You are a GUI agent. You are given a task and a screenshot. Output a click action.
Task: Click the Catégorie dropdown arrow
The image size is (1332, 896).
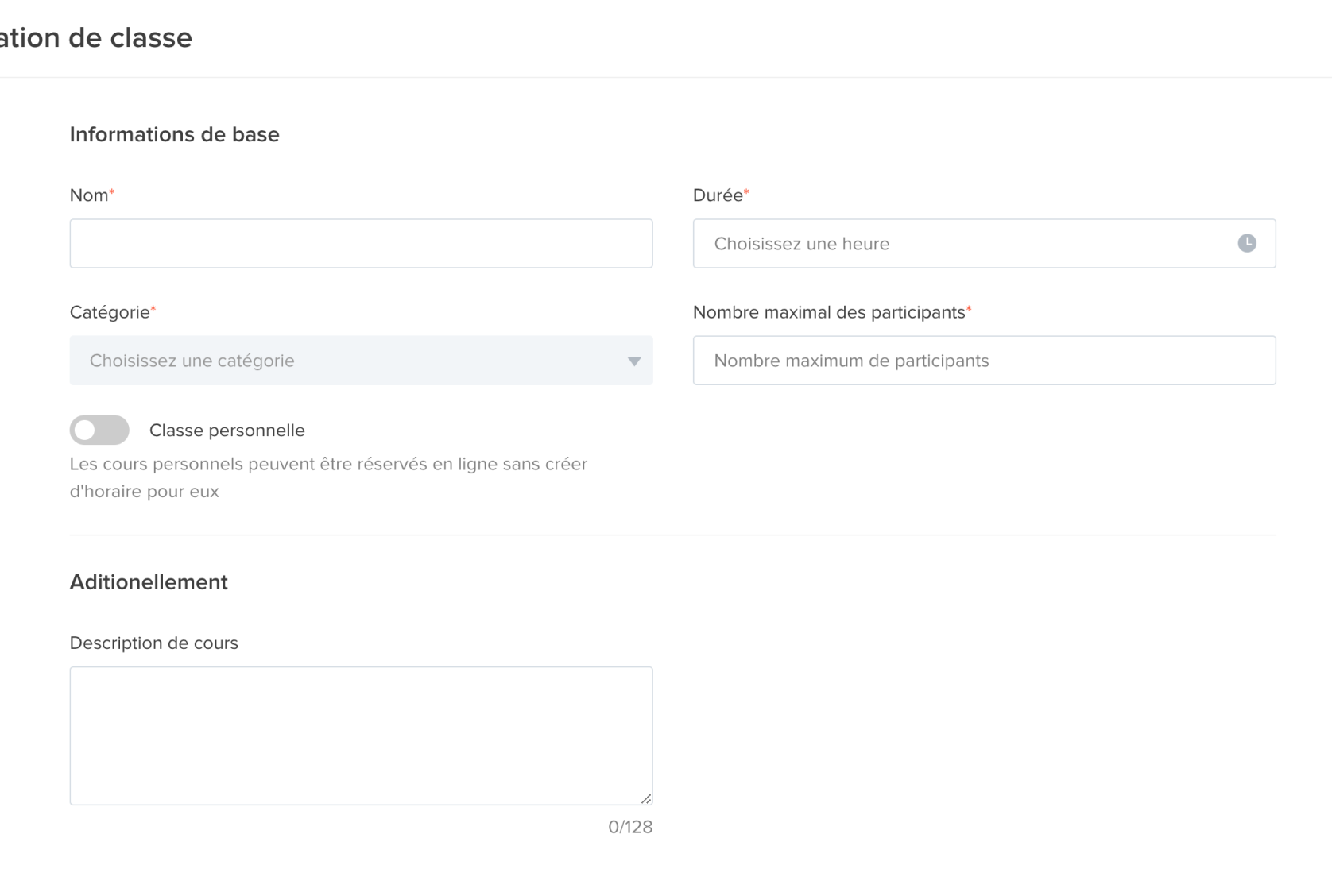click(633, 361)
